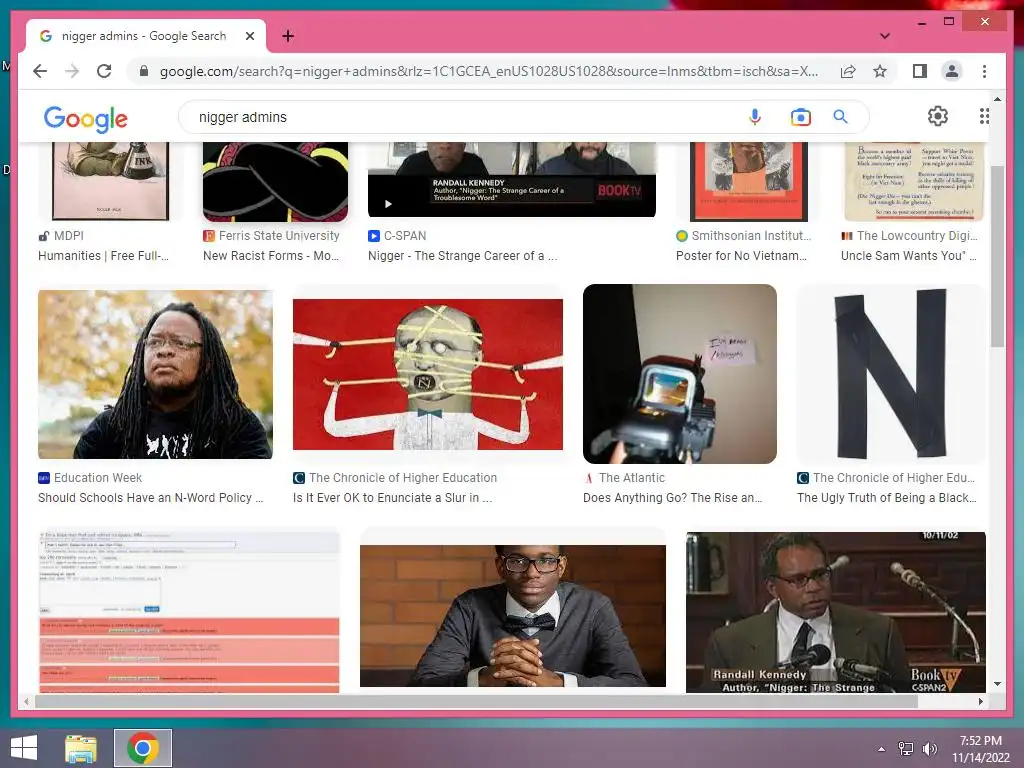1024x768 pixels.
Task: Open Should Schools Have an N-Word Policy link
Action: [x=151, y=498]
